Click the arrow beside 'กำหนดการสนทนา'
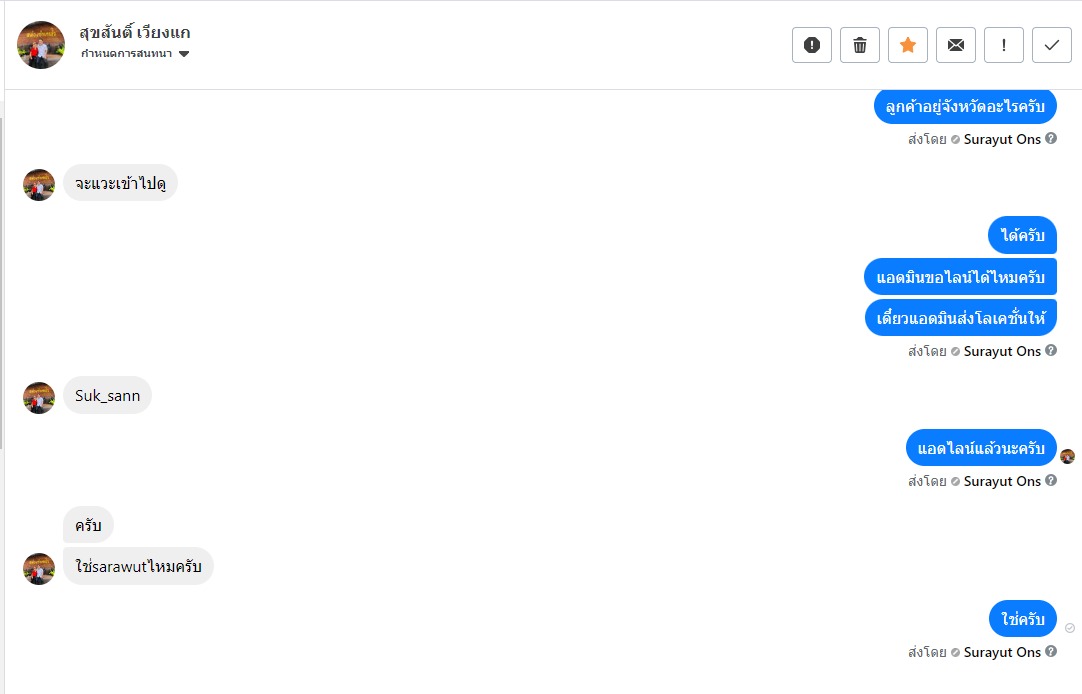 point(184,54)
